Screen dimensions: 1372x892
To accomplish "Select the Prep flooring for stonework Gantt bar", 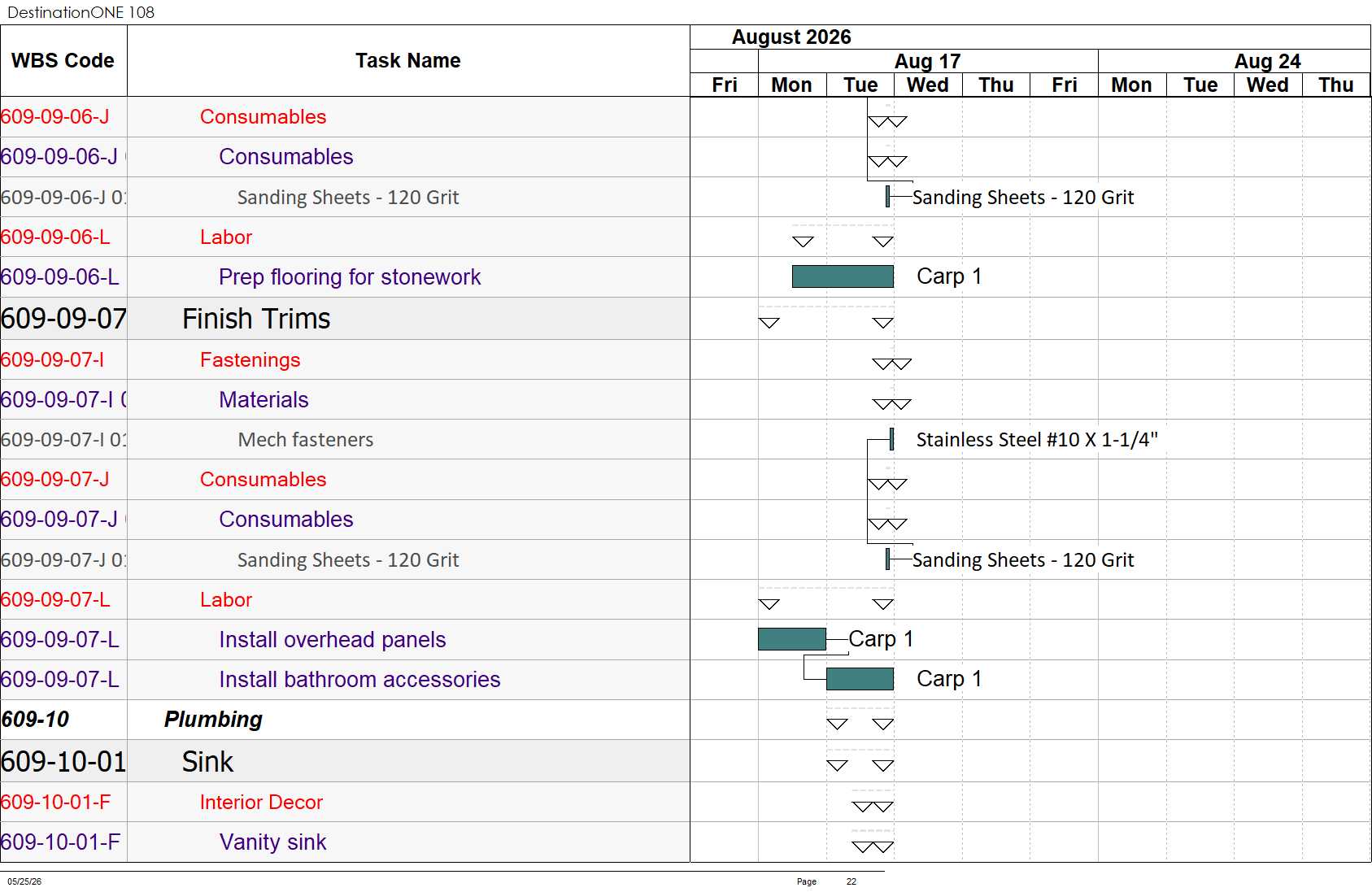I will pos(843,276).
